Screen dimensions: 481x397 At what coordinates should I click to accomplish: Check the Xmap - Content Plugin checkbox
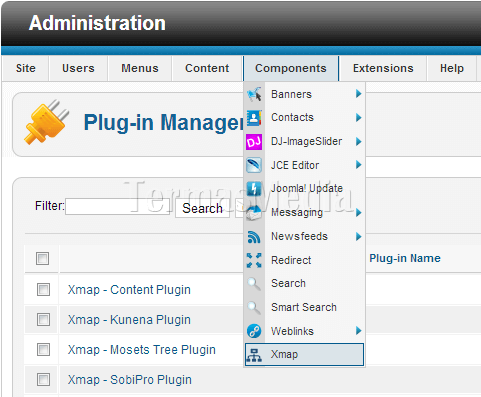43,289
